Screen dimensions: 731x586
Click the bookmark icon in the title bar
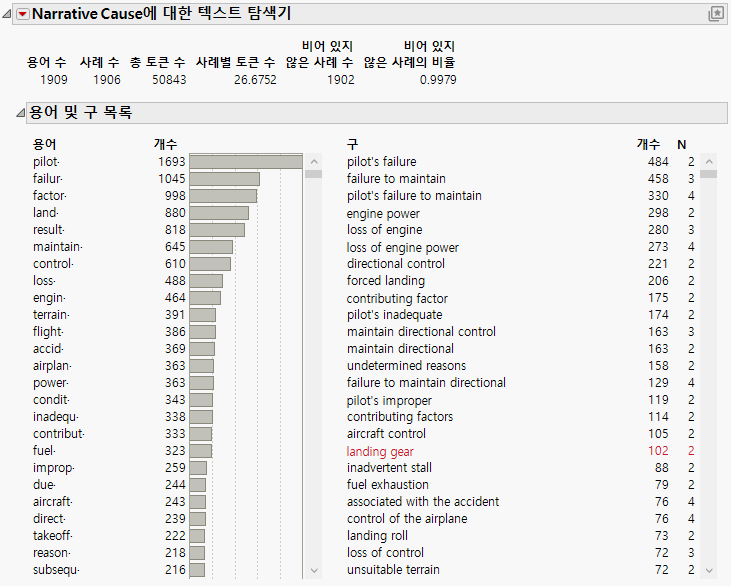(716, 14)
